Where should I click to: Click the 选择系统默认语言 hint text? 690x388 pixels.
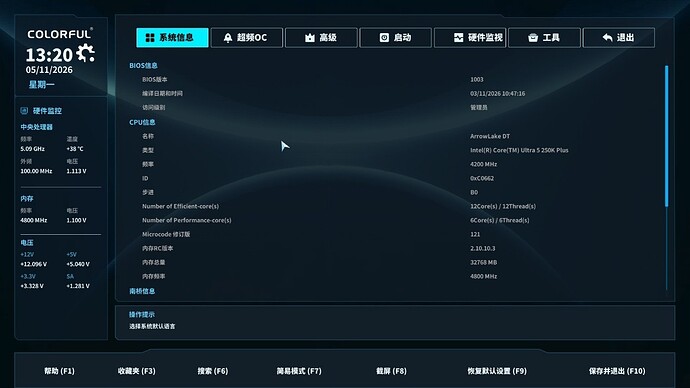[152, 326]
